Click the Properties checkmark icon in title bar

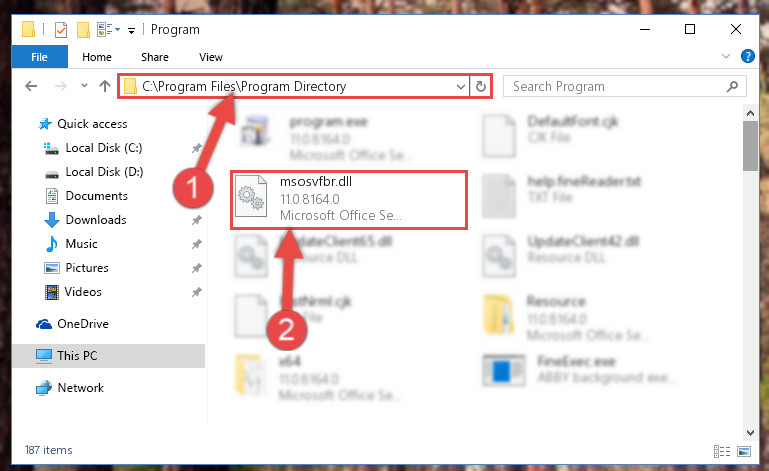point(61,30)
